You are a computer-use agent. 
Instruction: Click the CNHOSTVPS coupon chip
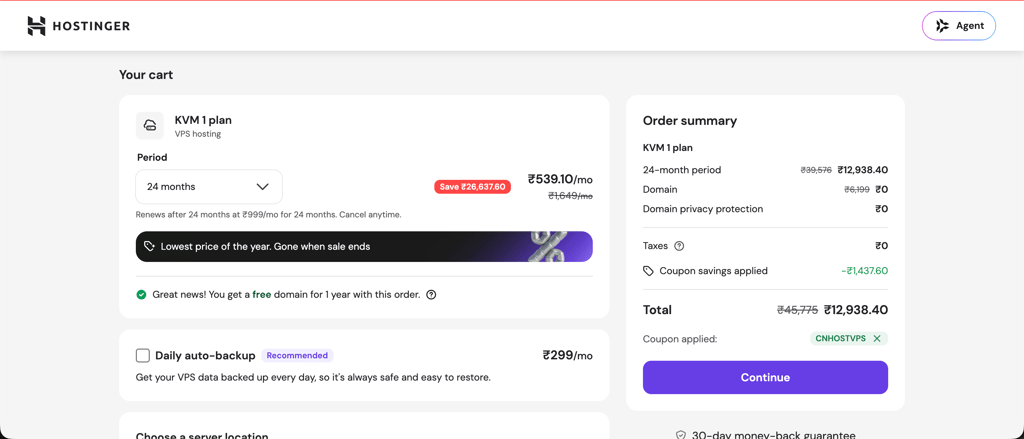(x=849, y=338)
